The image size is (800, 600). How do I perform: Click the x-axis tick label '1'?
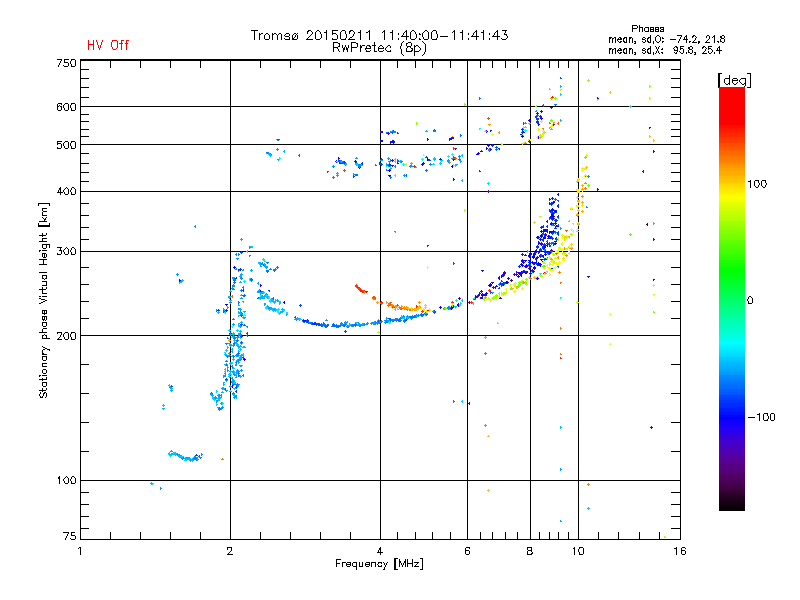click(x=80, y=551)
